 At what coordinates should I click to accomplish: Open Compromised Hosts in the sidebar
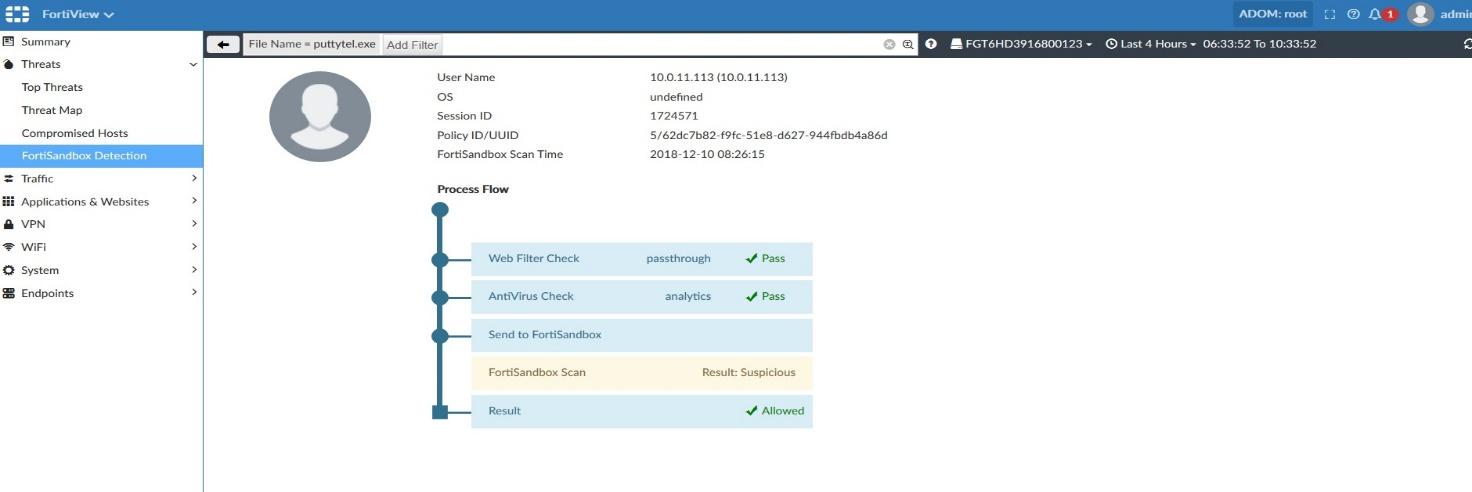point(75,133)
